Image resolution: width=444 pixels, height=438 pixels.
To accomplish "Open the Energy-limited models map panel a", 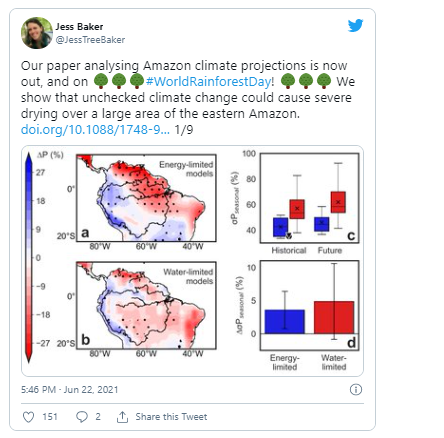I will coord(146,198).
